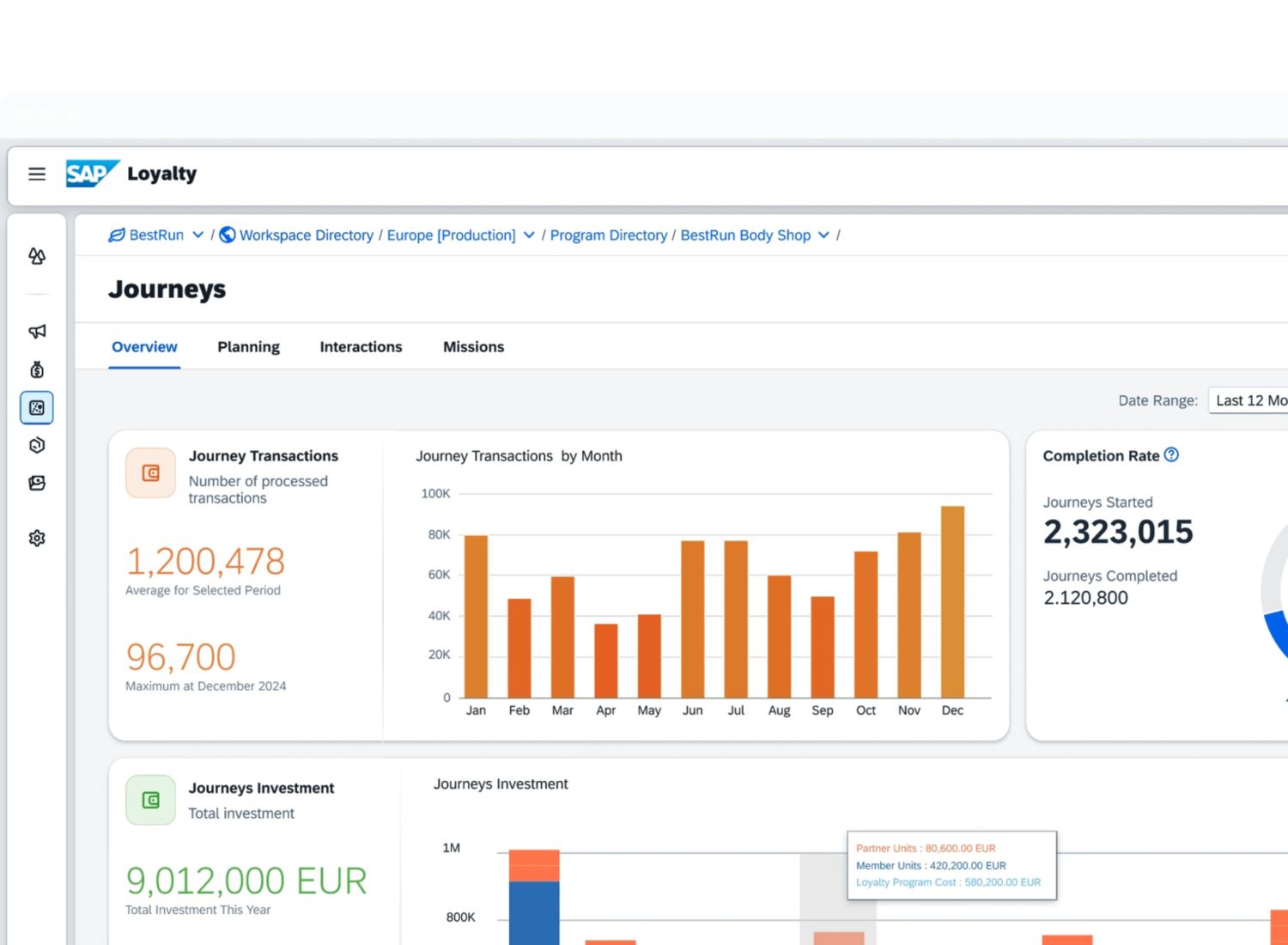Viewport: 1288px width, 945px height.
Task: Expand the Europe [Production] workspace chevron
Action: [529, 235]
